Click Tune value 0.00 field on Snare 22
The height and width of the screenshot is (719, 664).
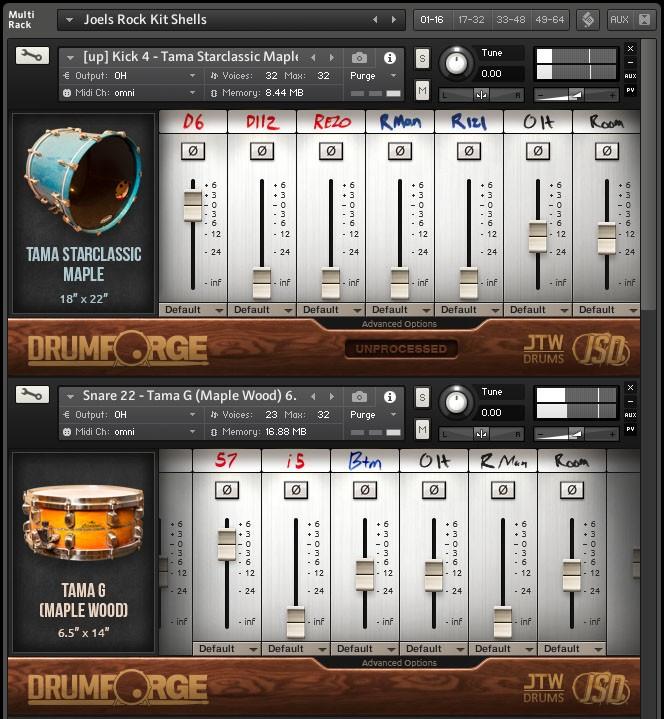[x=501, y=413]
